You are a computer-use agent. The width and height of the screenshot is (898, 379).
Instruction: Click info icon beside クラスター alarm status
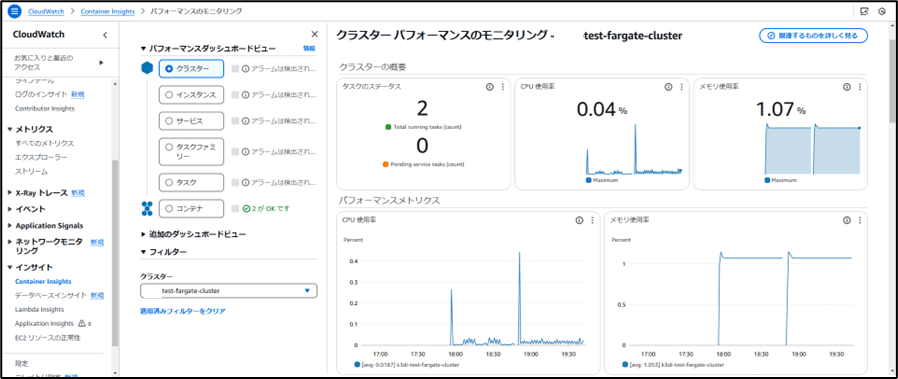click(x=245, y=69)
